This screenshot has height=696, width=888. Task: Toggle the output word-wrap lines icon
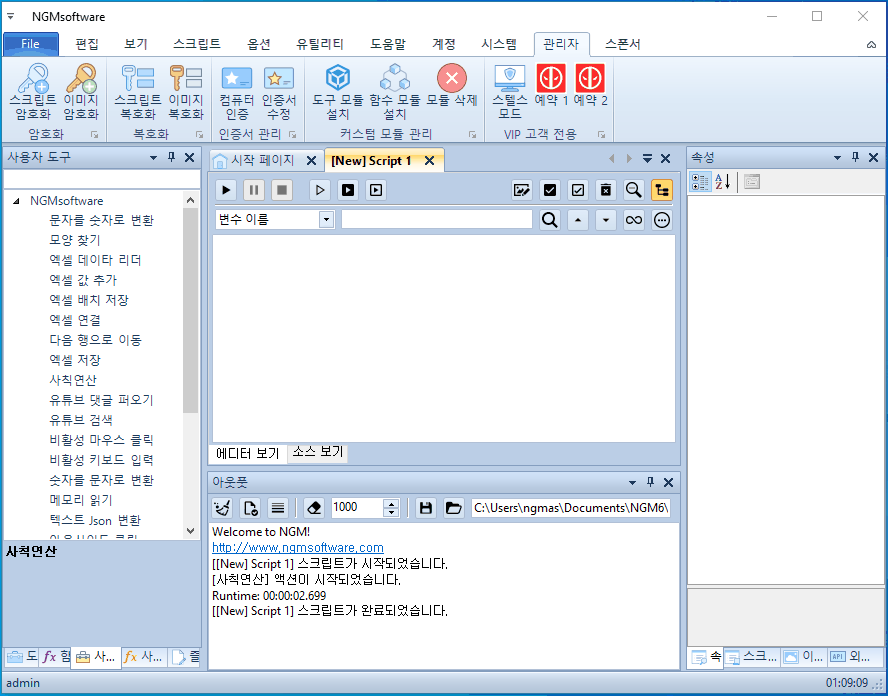(x=278, y=508)
